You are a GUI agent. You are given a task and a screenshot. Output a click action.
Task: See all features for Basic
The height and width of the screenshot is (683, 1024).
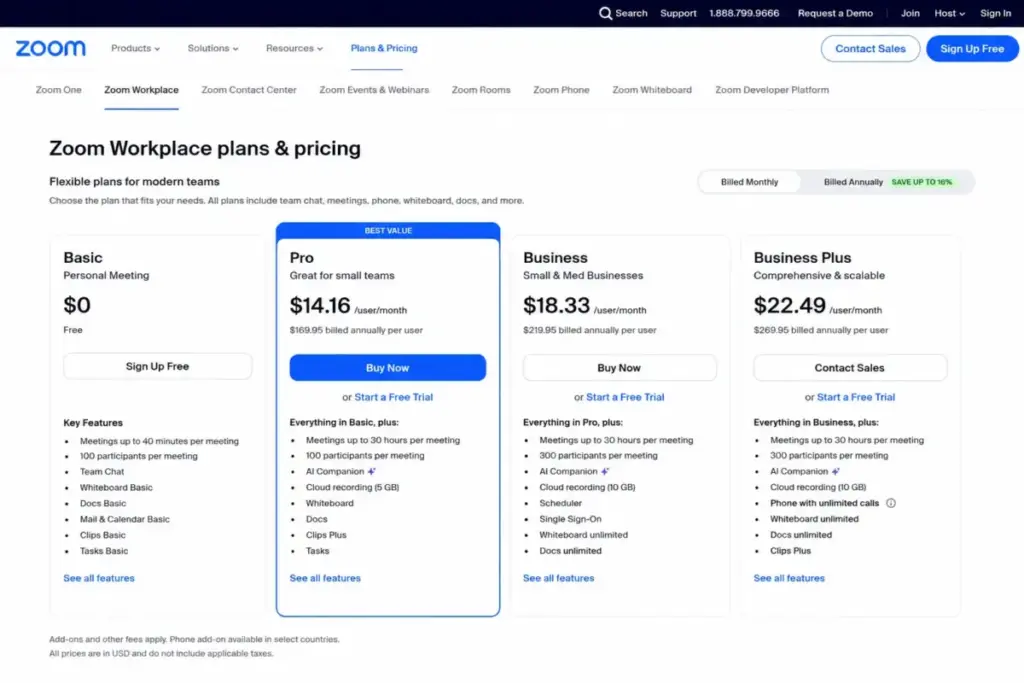coord(99,578)
